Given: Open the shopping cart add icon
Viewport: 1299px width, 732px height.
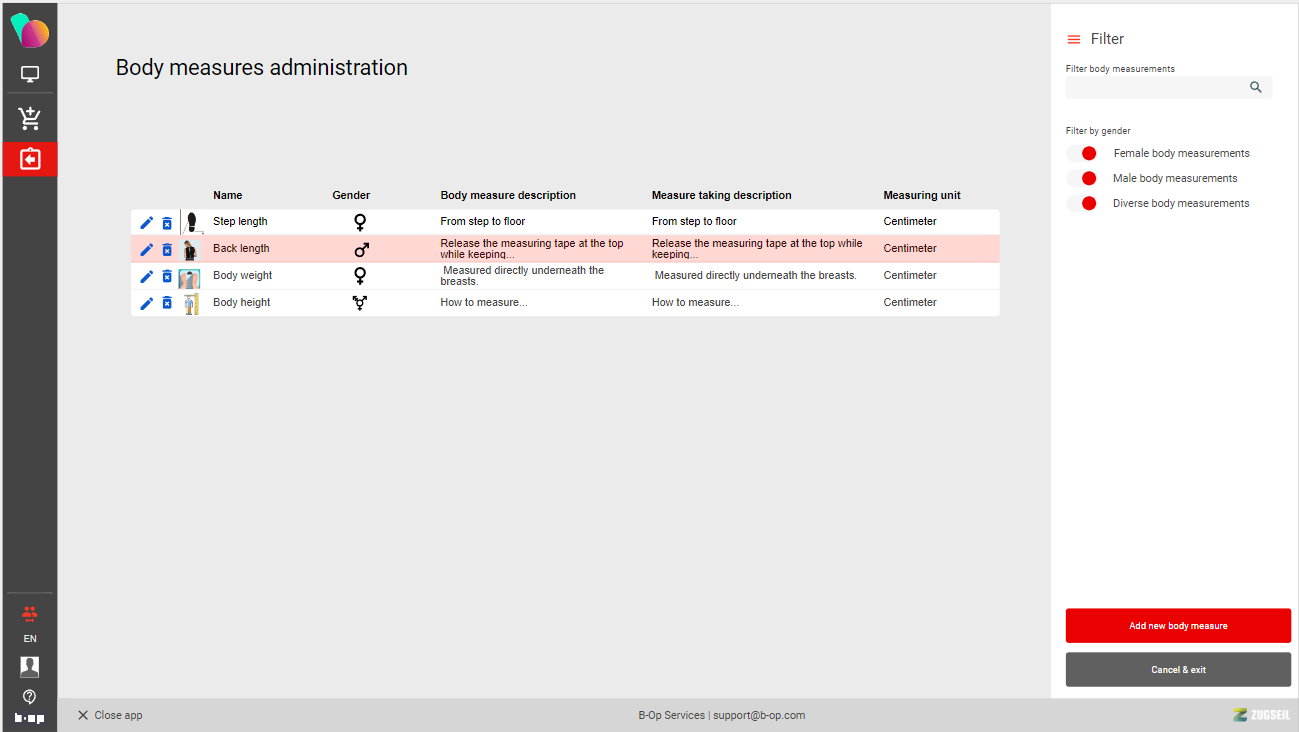Looking at the screenshot, I should click(30, 118).
